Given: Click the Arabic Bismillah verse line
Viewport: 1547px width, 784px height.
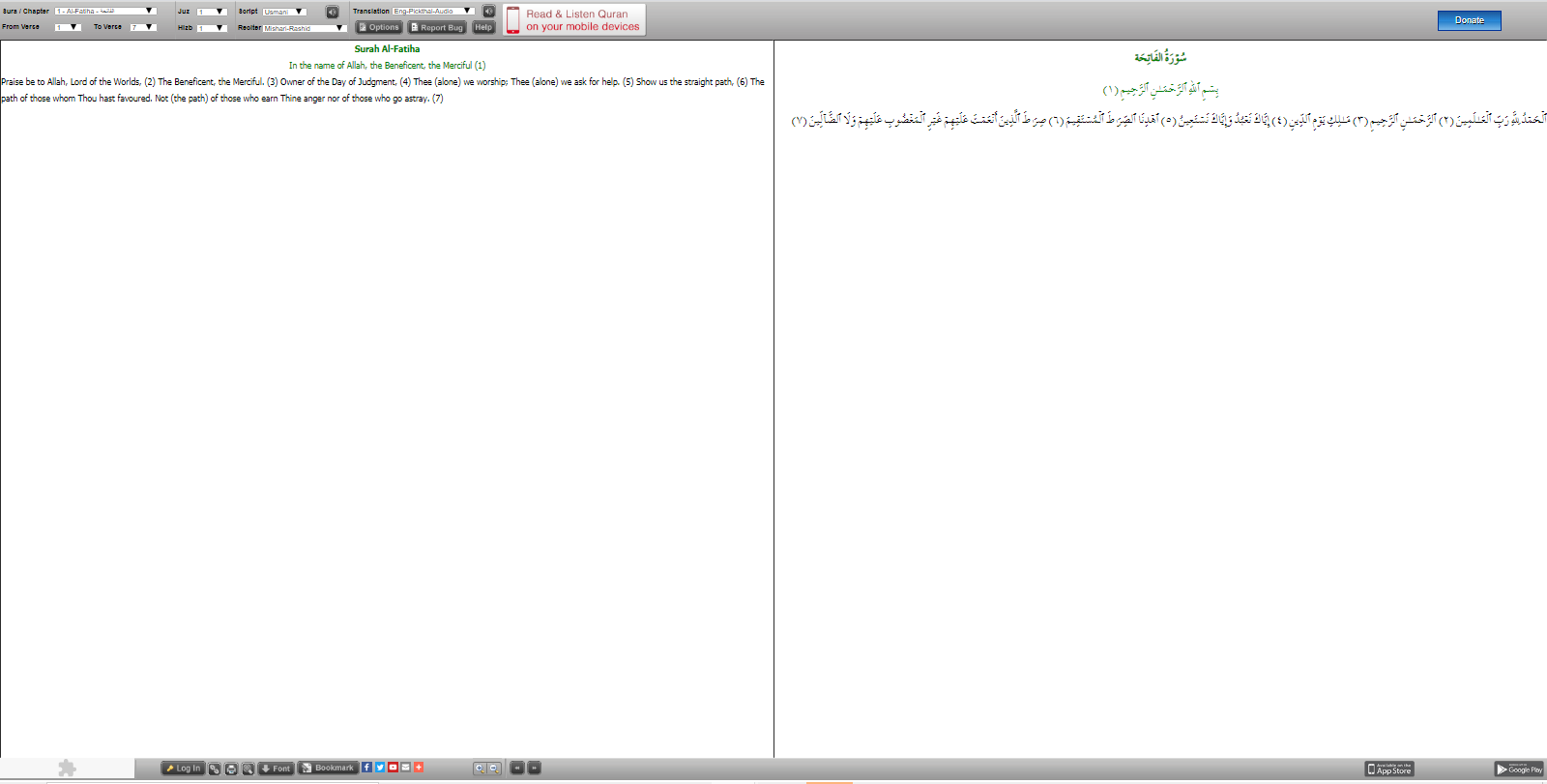Looking at the screenshot, I should (1160, 90).
